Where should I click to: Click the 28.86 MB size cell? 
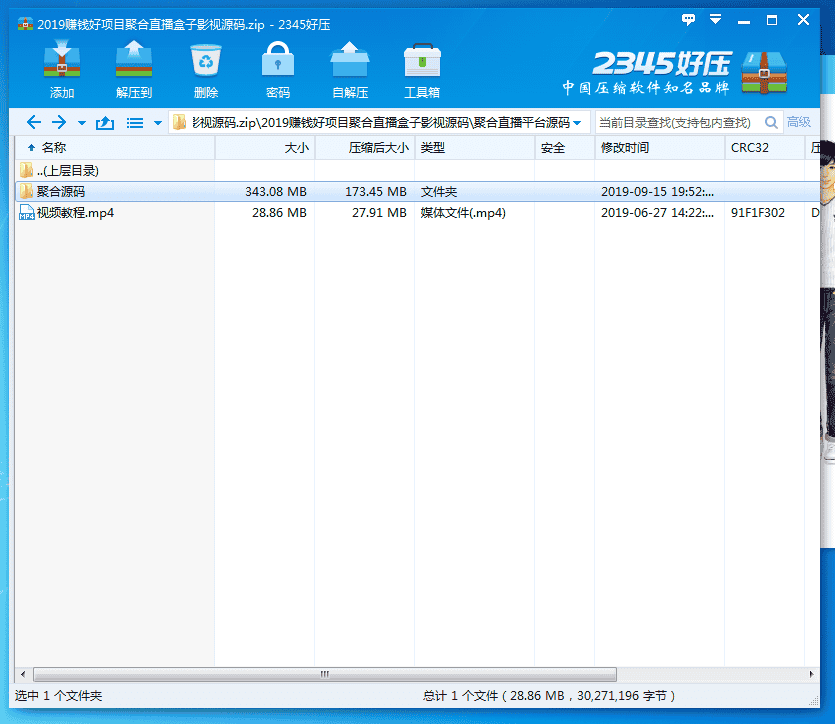[279, 213]
